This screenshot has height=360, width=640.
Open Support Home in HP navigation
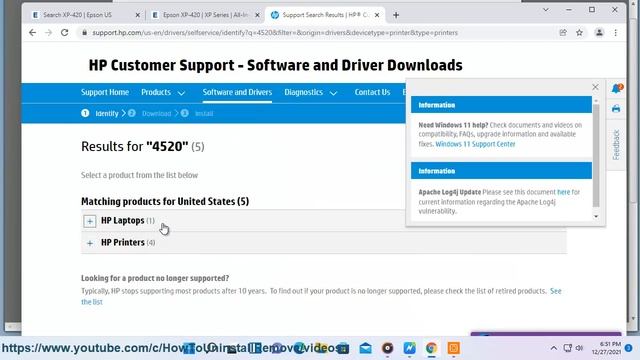105,92
